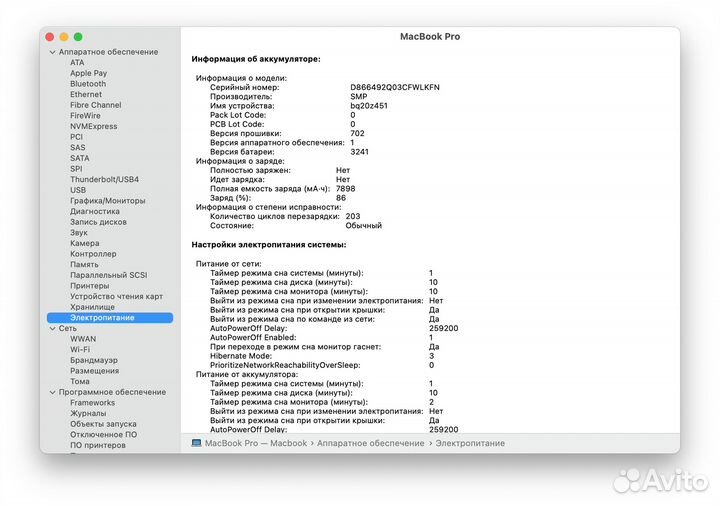
Task: Select Журналы in the sidebar
Action: point(88,413)
